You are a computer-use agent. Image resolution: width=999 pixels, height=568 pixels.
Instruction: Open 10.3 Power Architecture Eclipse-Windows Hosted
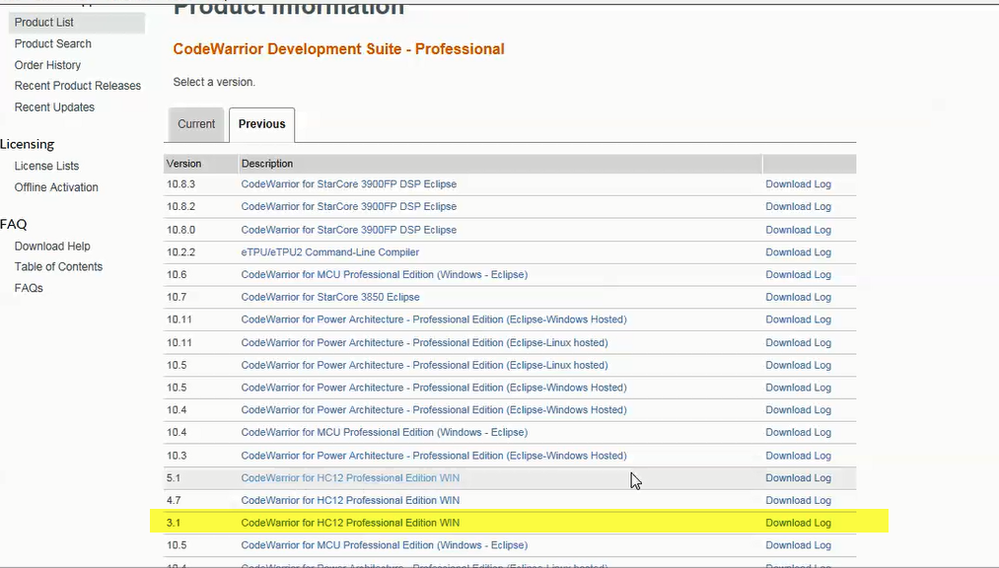point(434,455)
